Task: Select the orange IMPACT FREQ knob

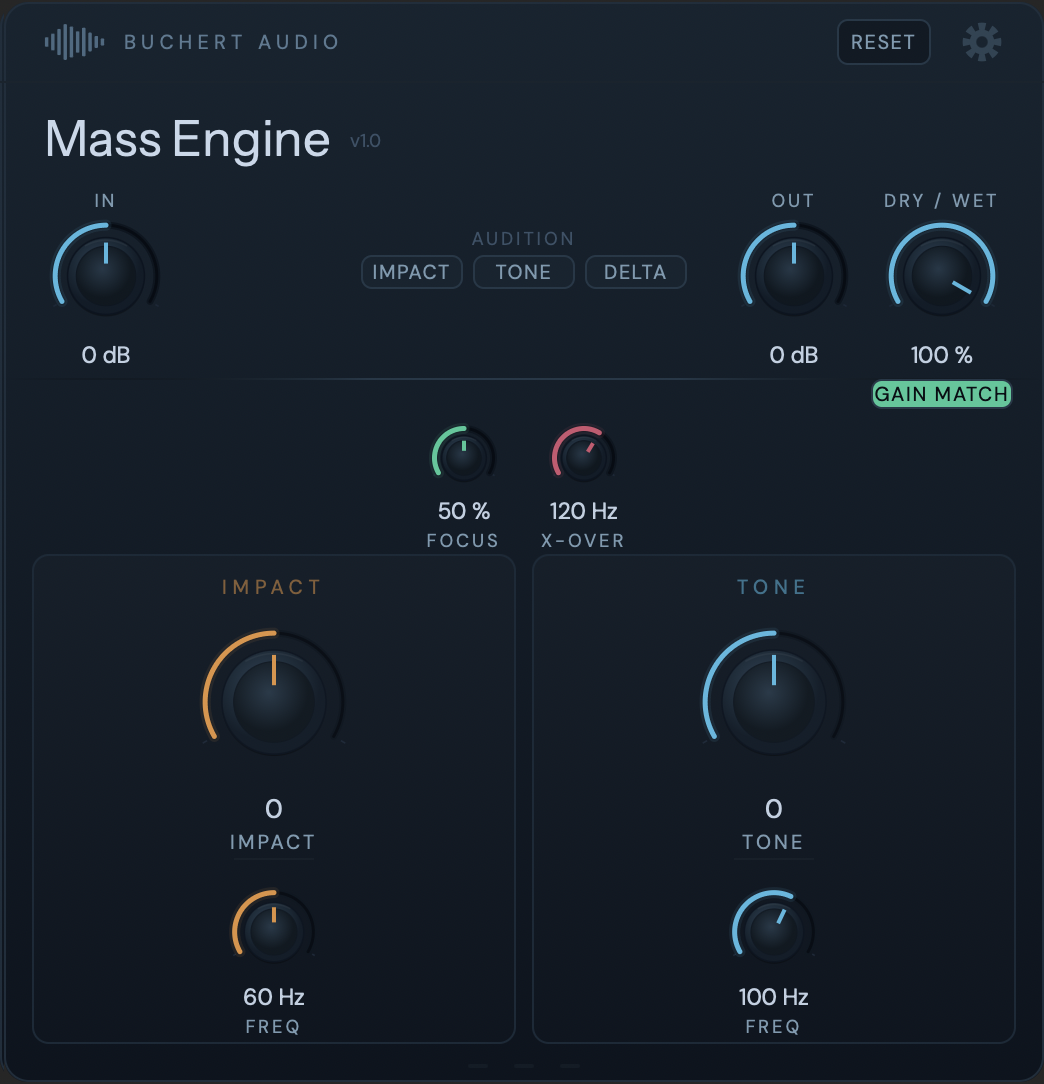Action: [x=273, y=929]
